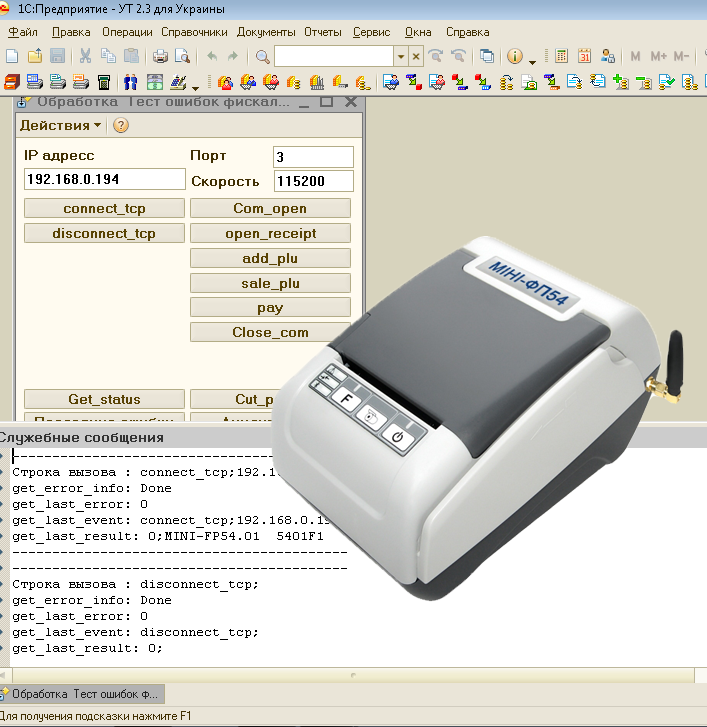Open the calculator toolbar icon
The height and width of the screenshot is (727, 707).
click(562, 57)
